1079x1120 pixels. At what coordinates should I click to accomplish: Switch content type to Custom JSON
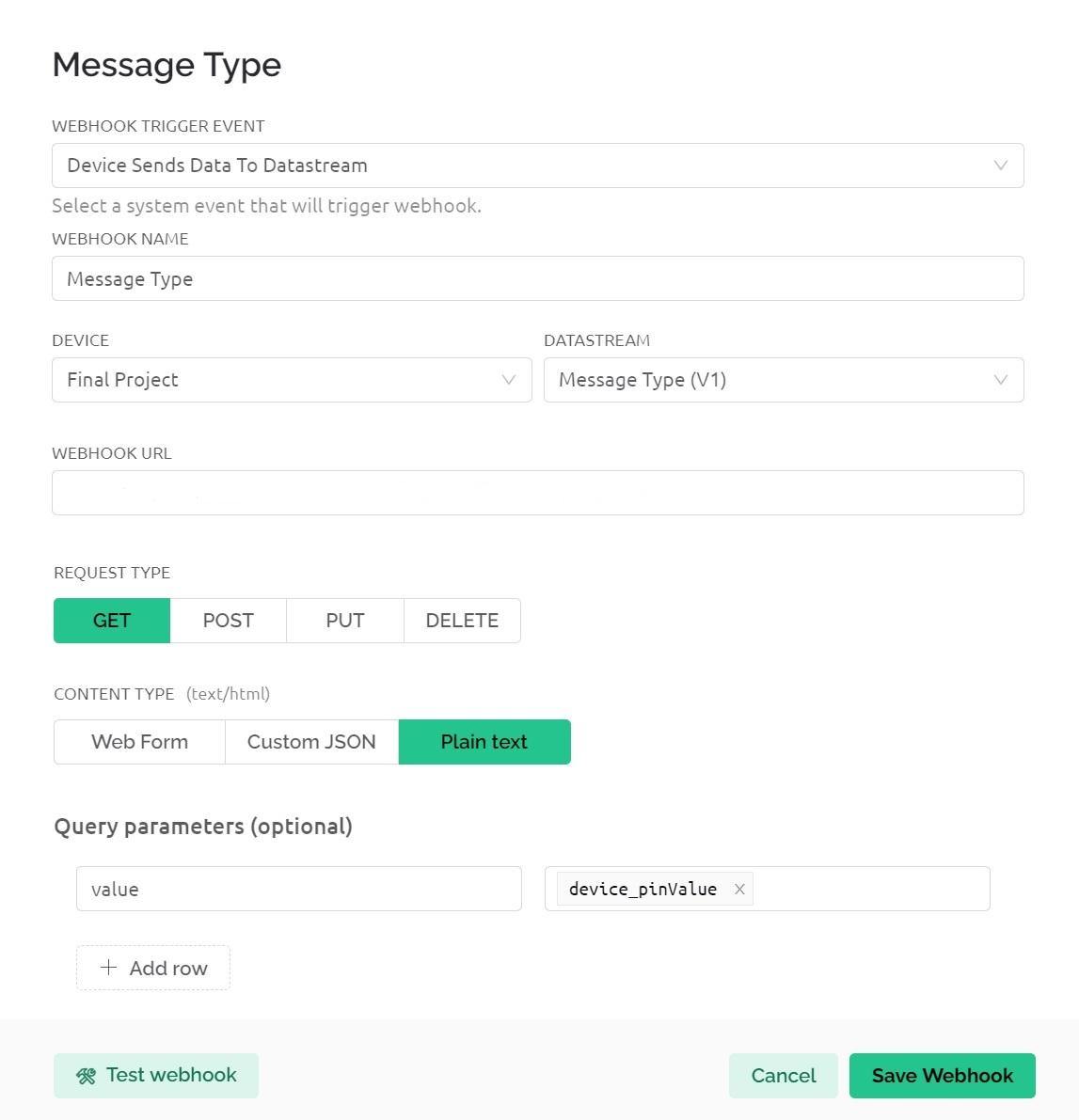tap(311, 742)
